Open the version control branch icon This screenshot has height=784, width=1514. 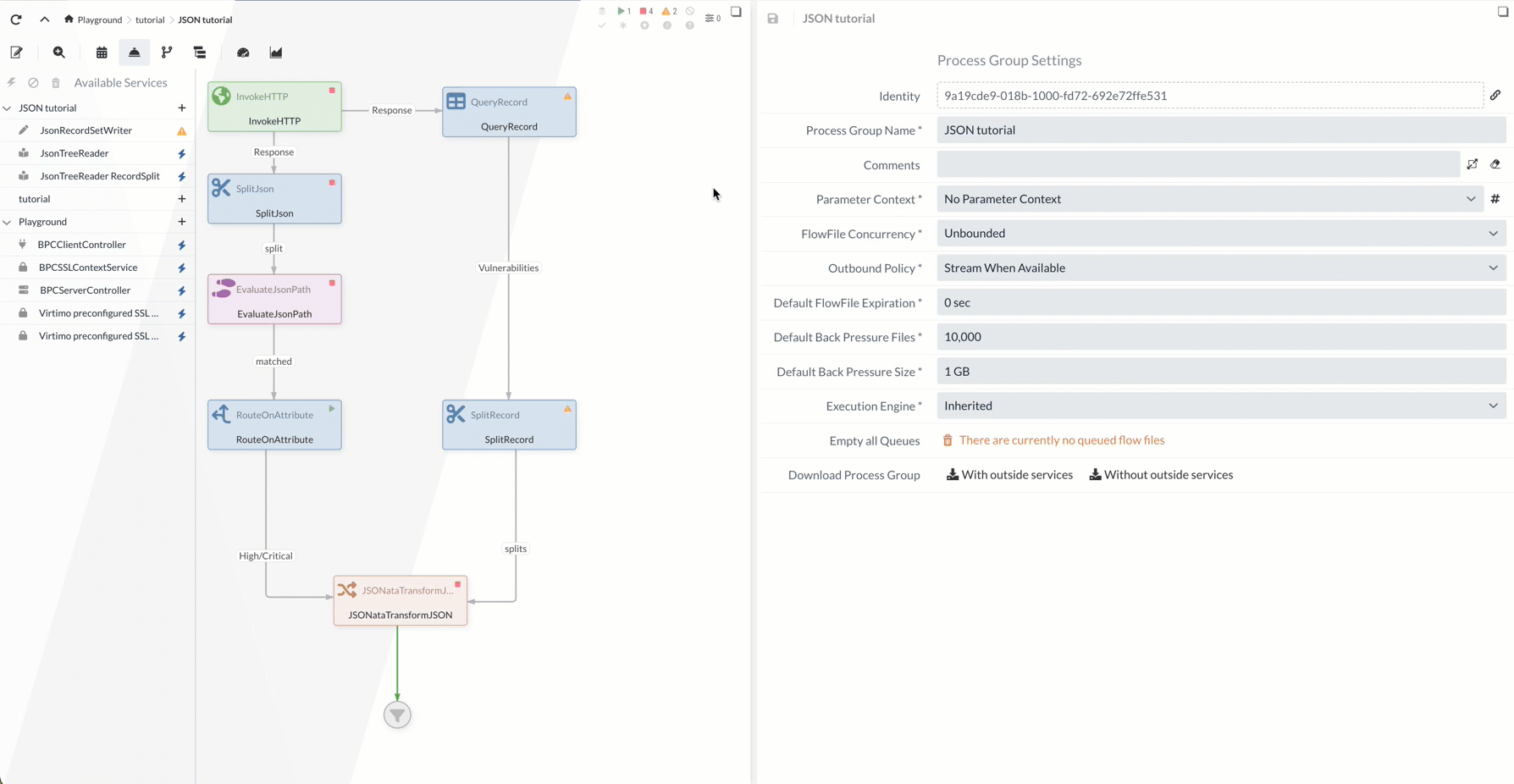[167, 52]
